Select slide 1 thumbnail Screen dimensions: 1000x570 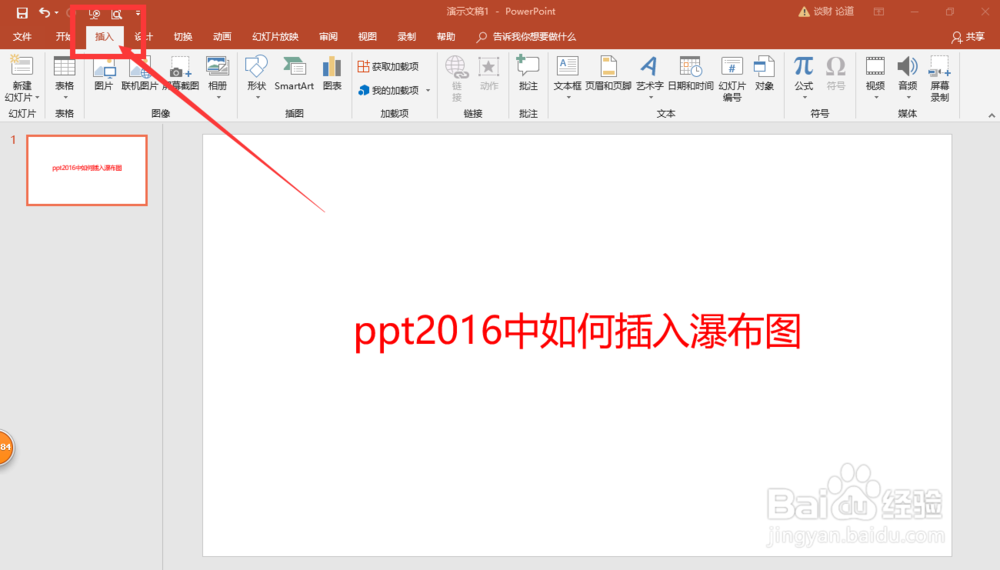pyautogui.click(x=87, y=170)
